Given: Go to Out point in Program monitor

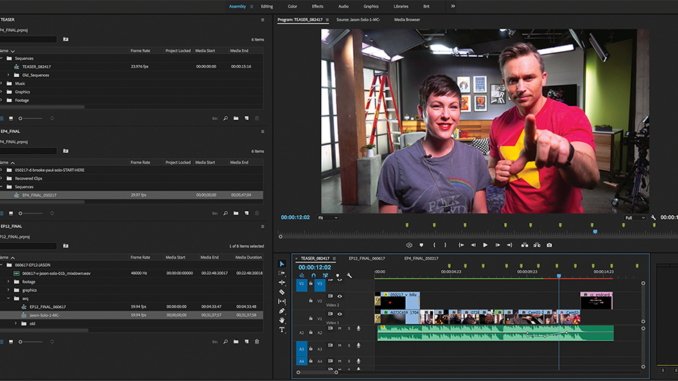Looking at the screenshot, I should (510, 245).
